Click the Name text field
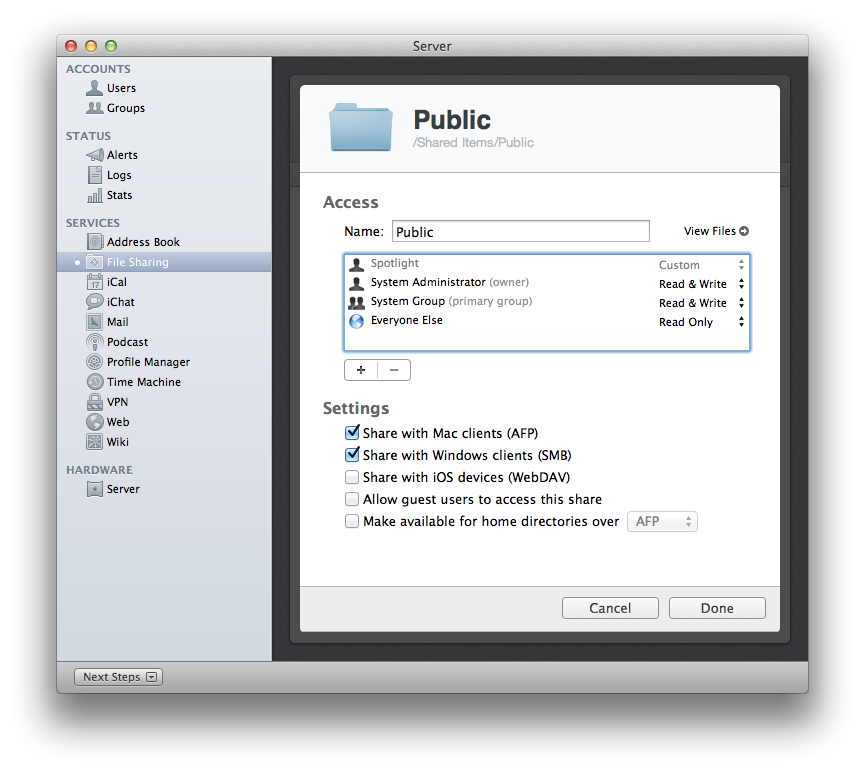The height and width of the screenshot is (772, 865). (x=521, y=231)
